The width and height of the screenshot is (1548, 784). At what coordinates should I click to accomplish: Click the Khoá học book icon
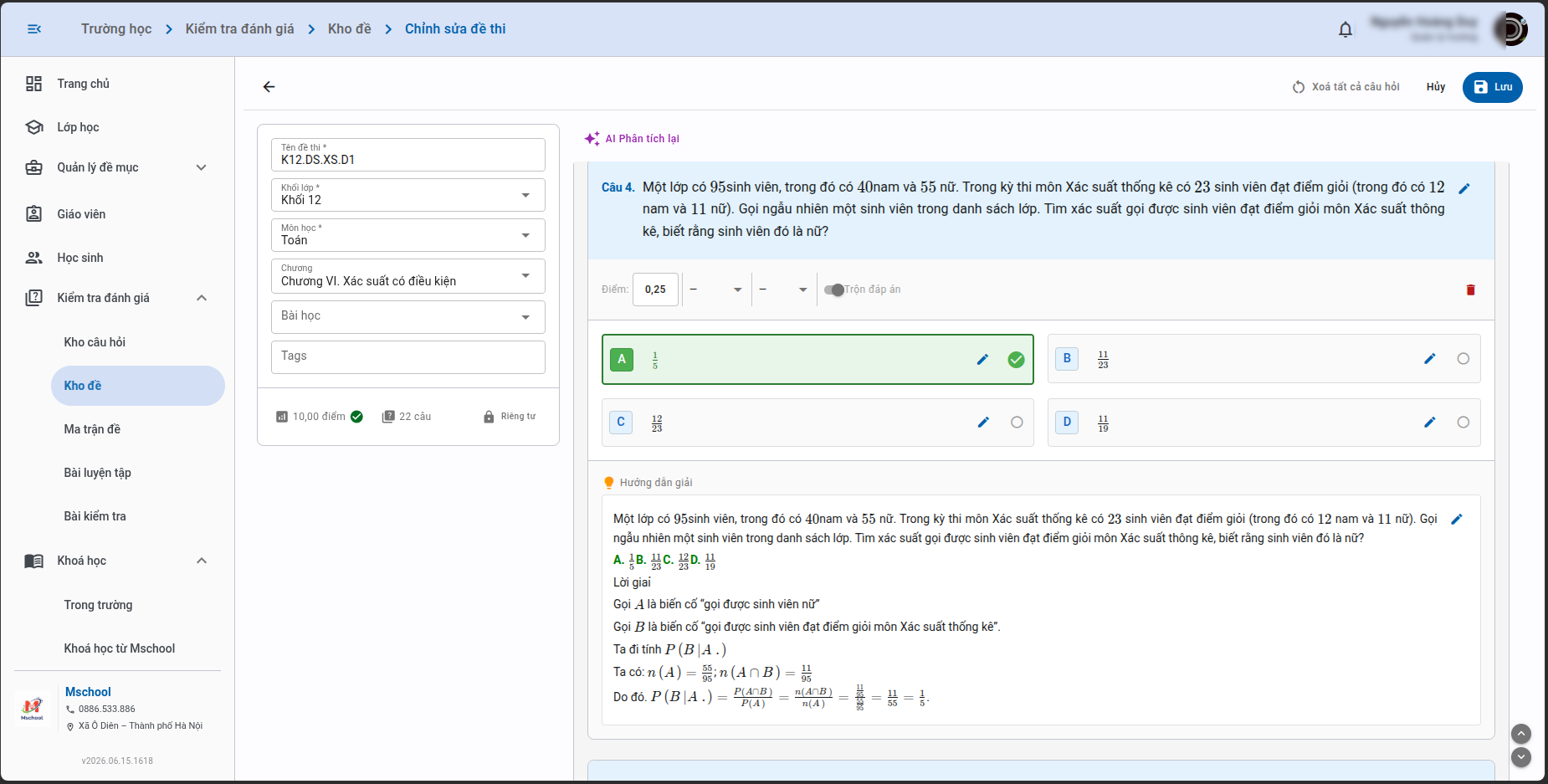coord(33,561)
